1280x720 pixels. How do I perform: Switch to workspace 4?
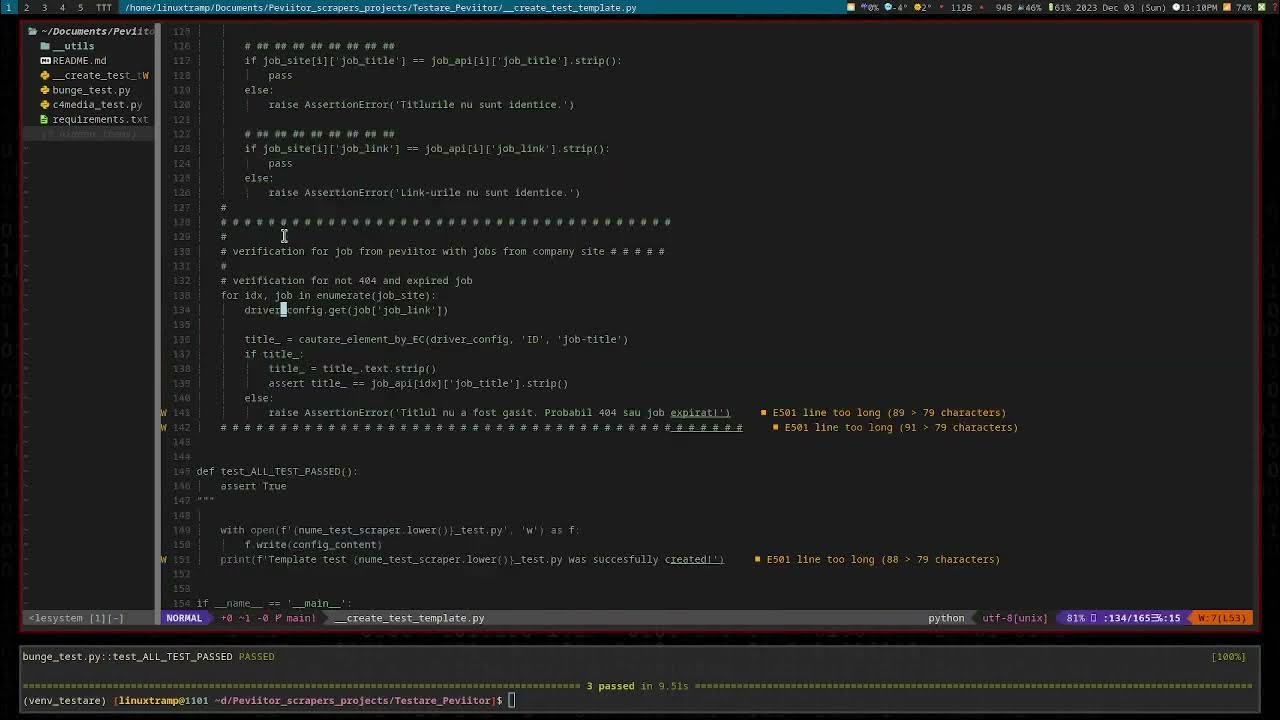(62, 7)
